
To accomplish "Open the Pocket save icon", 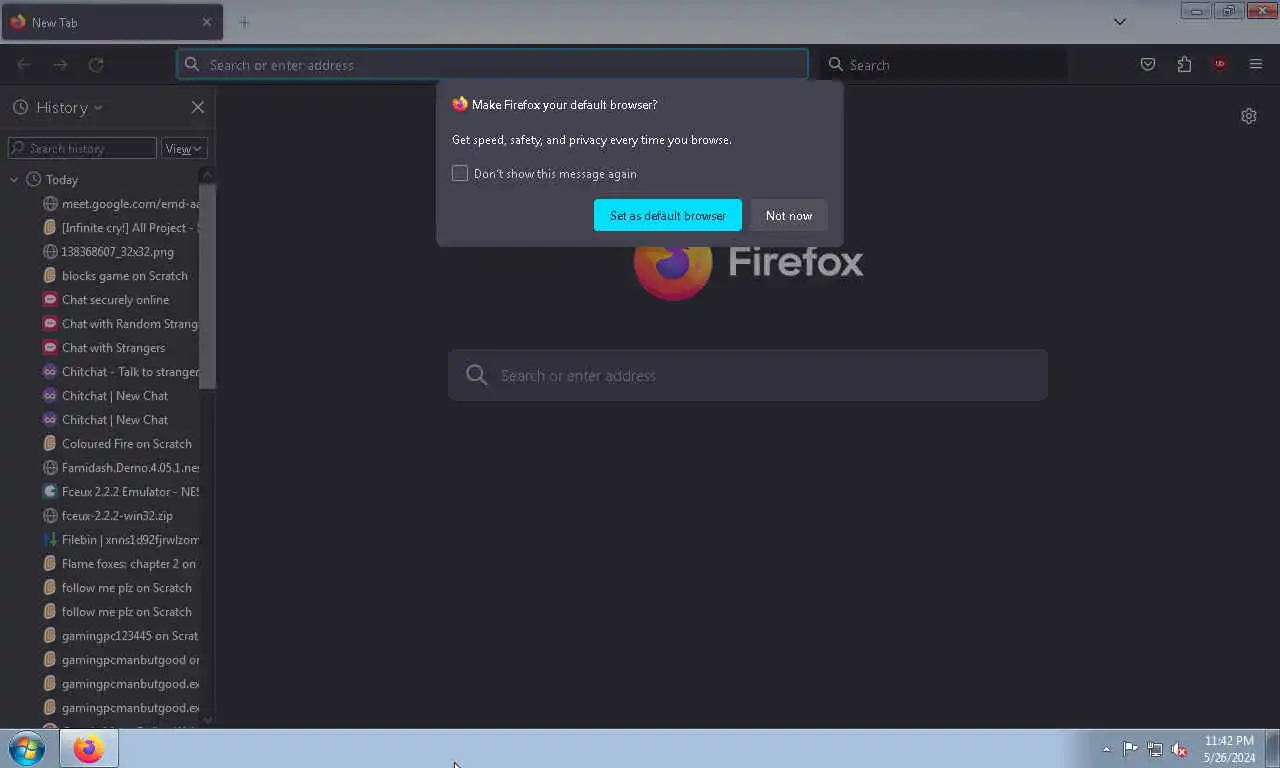I will point(1148,64).
